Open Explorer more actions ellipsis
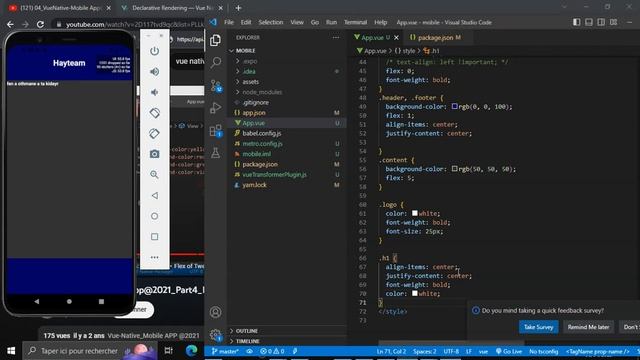The image size is (640, 360). pyautogui.click(x=336, y=38)
